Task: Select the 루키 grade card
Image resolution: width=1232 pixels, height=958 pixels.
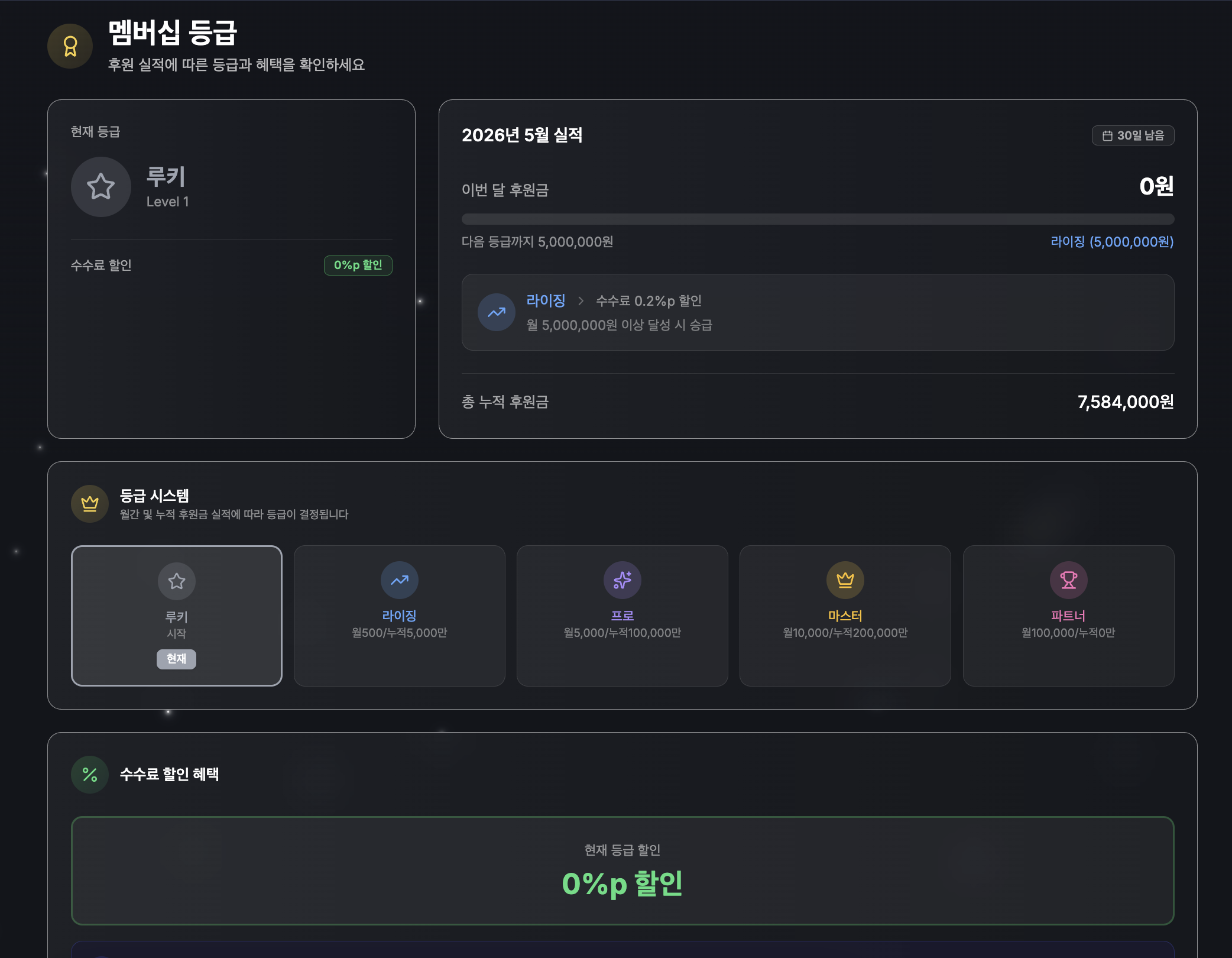Action: (x=177, y=616)
